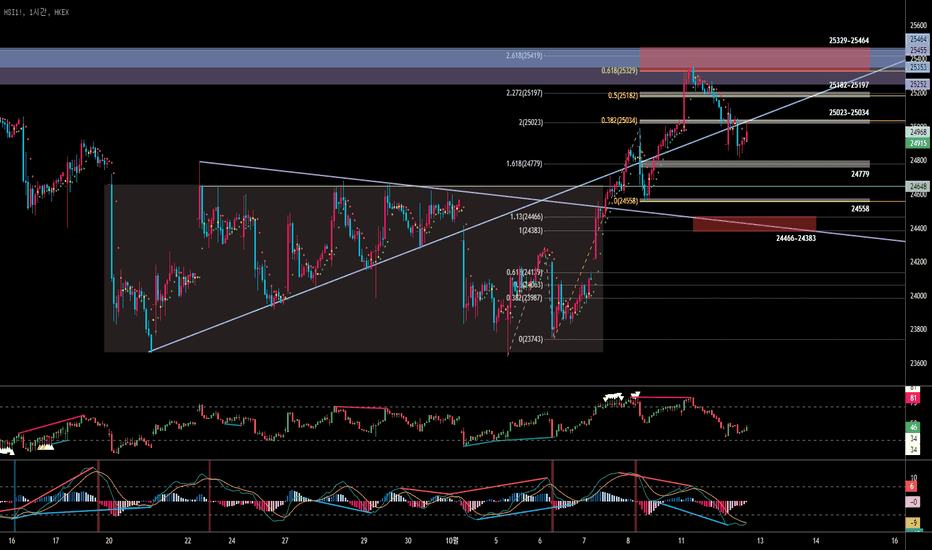
Task: Click the 10월 month marker on time axis
Action: (452, 540)
